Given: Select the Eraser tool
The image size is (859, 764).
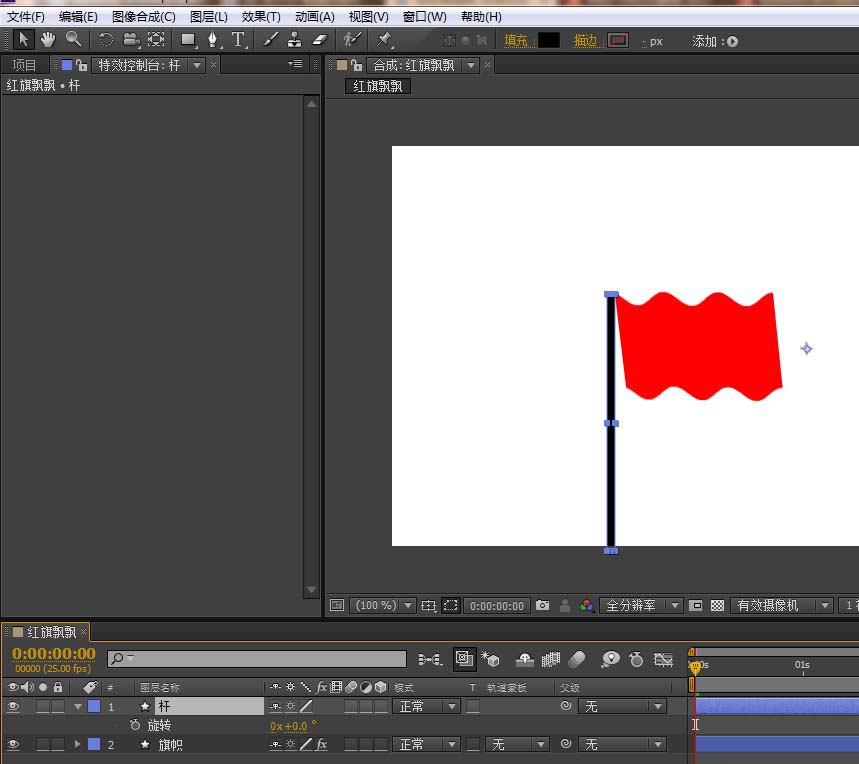Looking at the screenshot, I should (319, 39).
